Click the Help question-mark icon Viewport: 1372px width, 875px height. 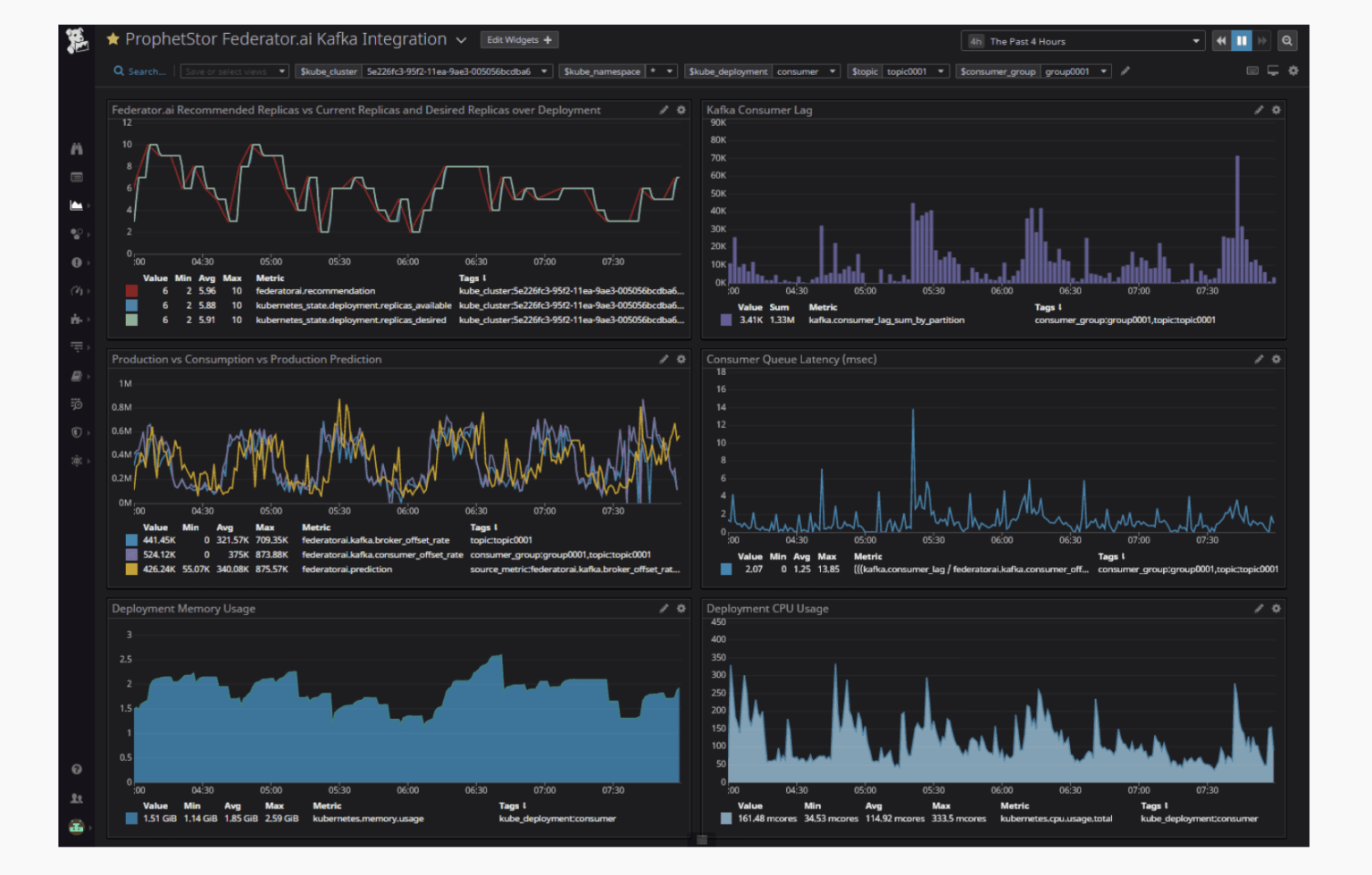click(x=77, y=770)
